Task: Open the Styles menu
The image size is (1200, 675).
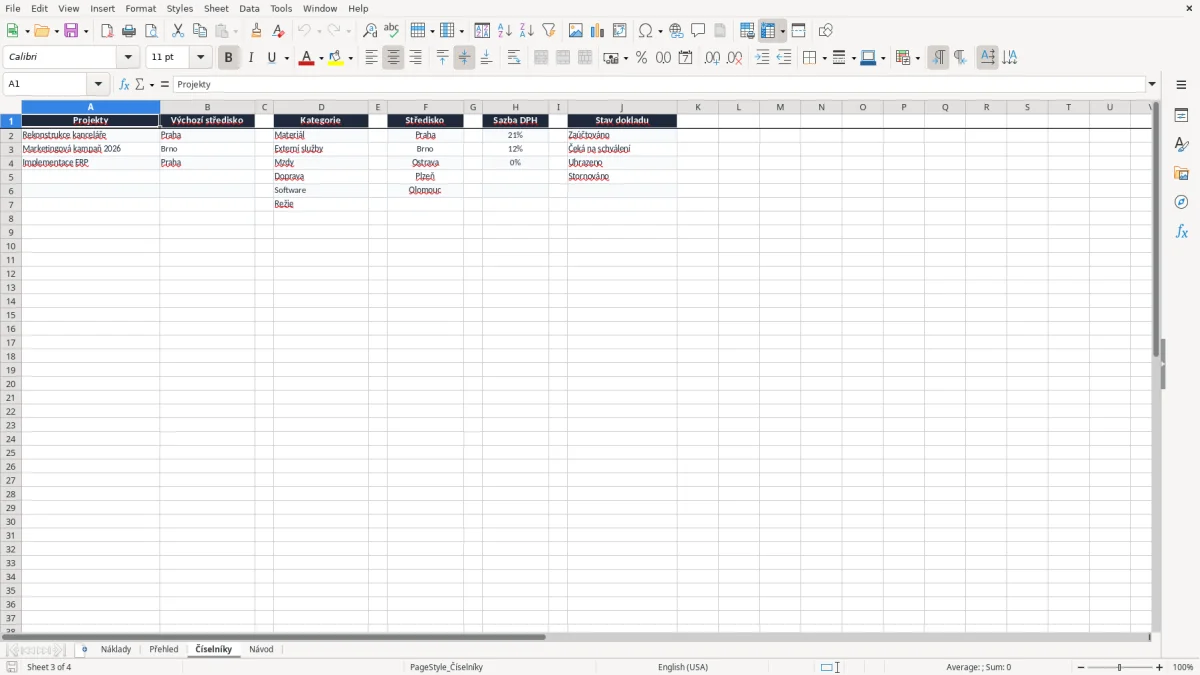Action: [x=180, y=8]
